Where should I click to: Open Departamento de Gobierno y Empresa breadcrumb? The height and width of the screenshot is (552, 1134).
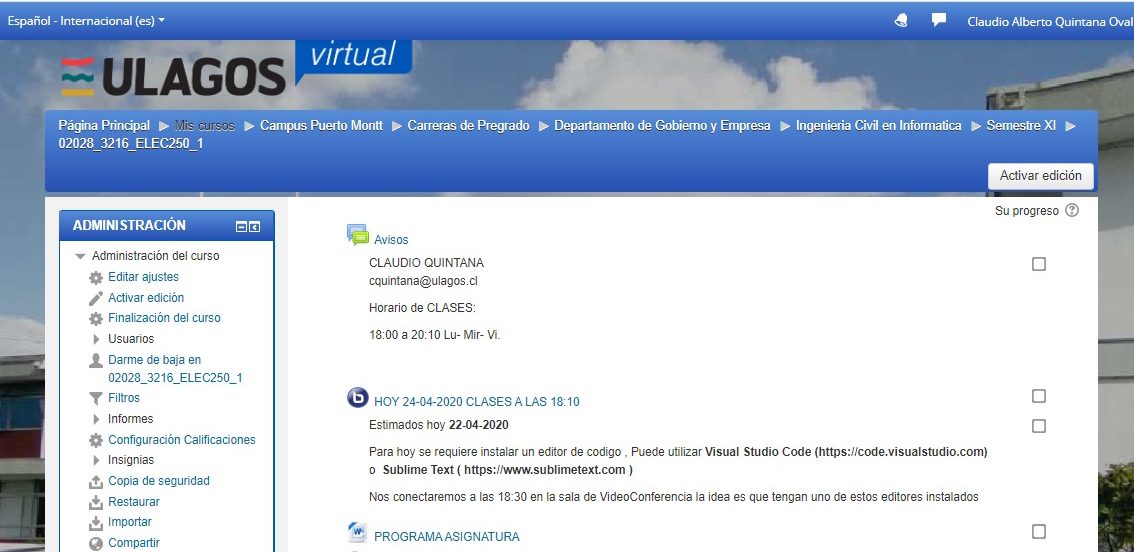[662, 125]
